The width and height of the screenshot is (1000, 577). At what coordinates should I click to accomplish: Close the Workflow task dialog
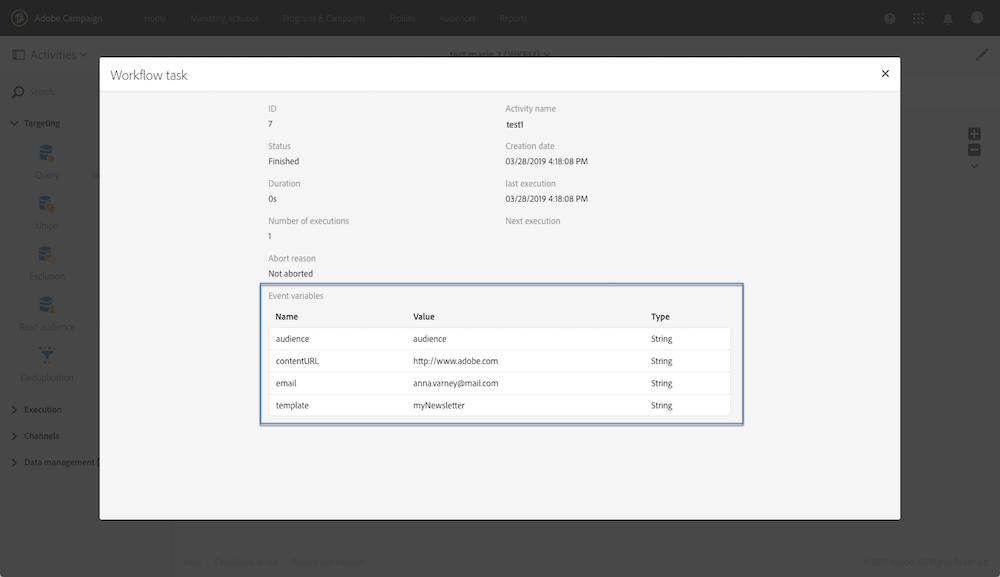tap(885, 74)
